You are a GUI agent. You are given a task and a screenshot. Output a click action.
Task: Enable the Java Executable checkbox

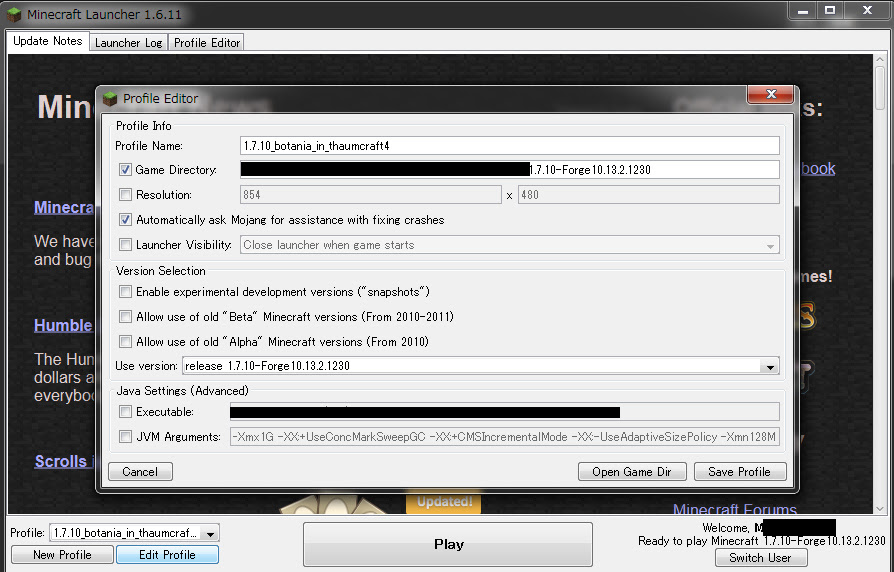coord(125,412)
